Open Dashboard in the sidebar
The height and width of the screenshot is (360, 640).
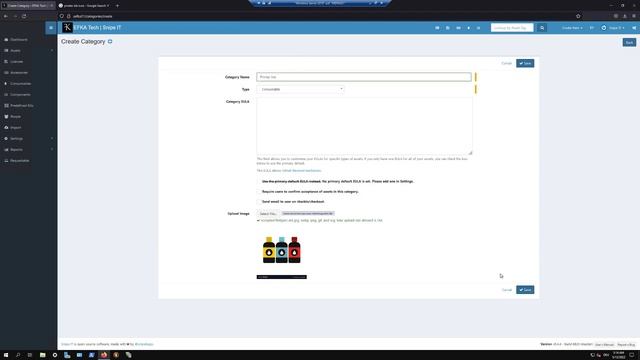[x=19, y=40]
